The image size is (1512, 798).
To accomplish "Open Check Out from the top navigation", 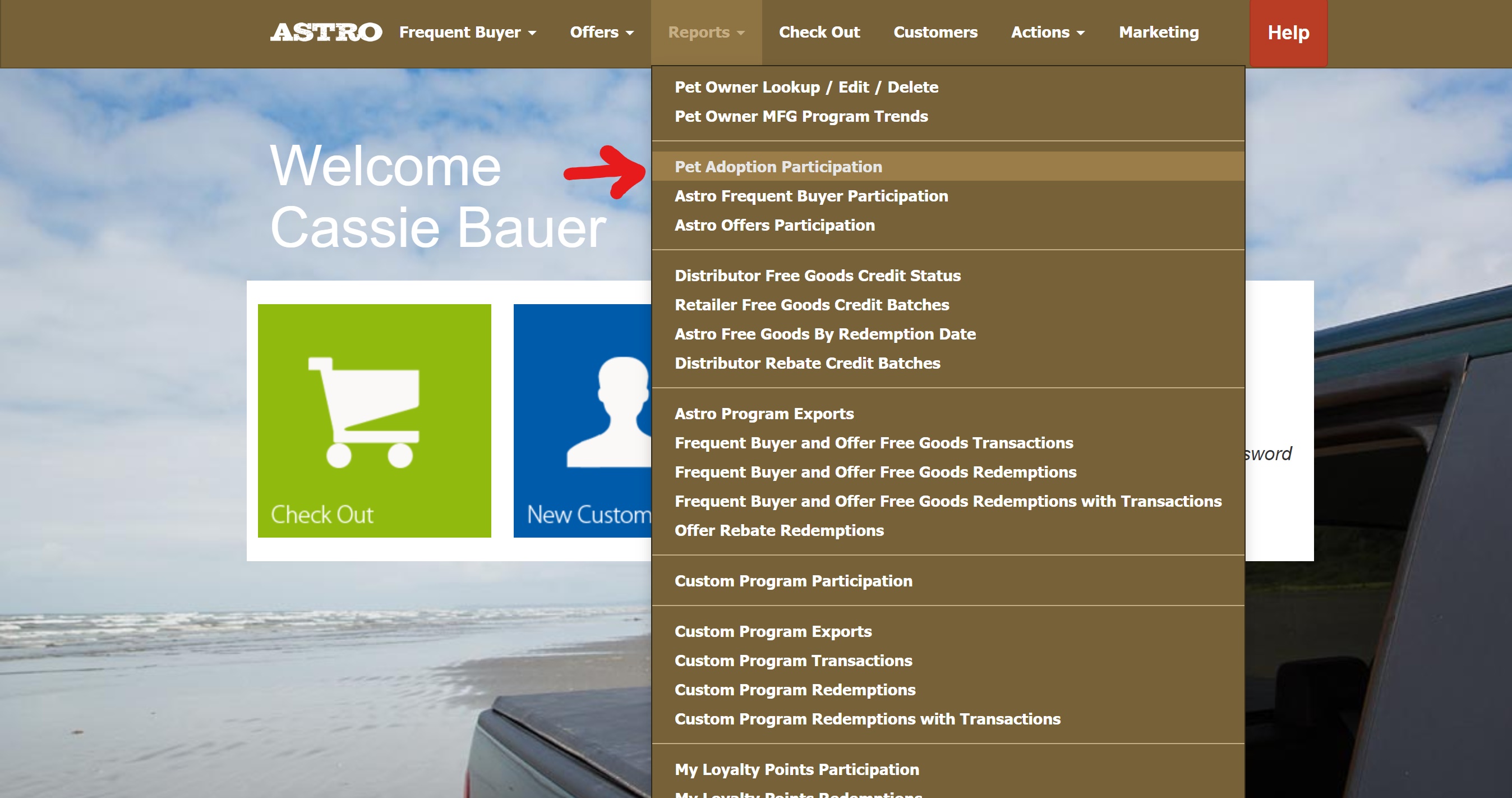I will 819,33.
